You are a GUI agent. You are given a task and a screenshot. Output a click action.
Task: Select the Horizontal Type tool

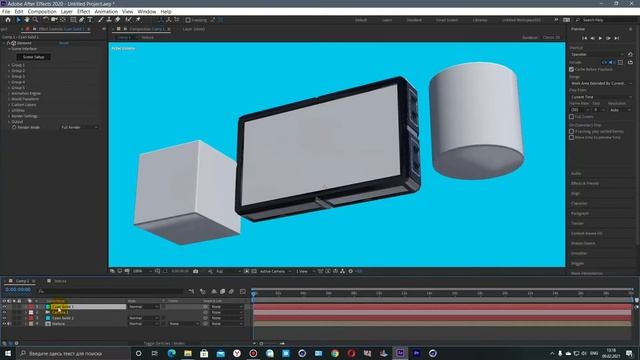pyautogui.click(x=90, y=20)
